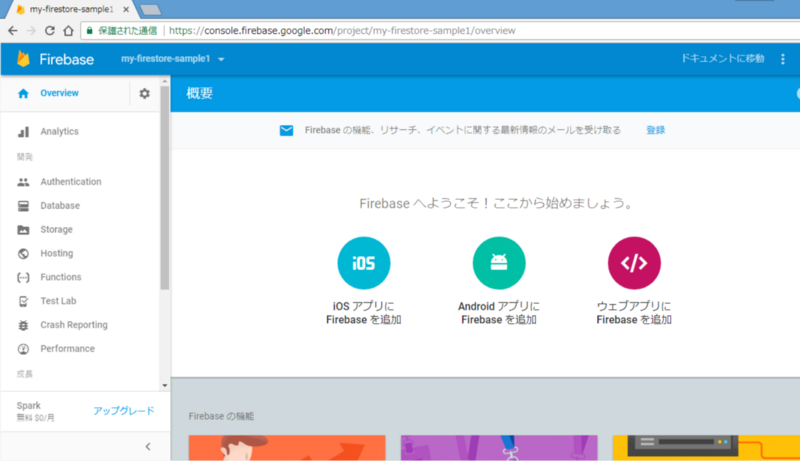Click ウェブアプリに Firebase を追加 label
Screen dimensions: 800x461
(x=634, y=313)
